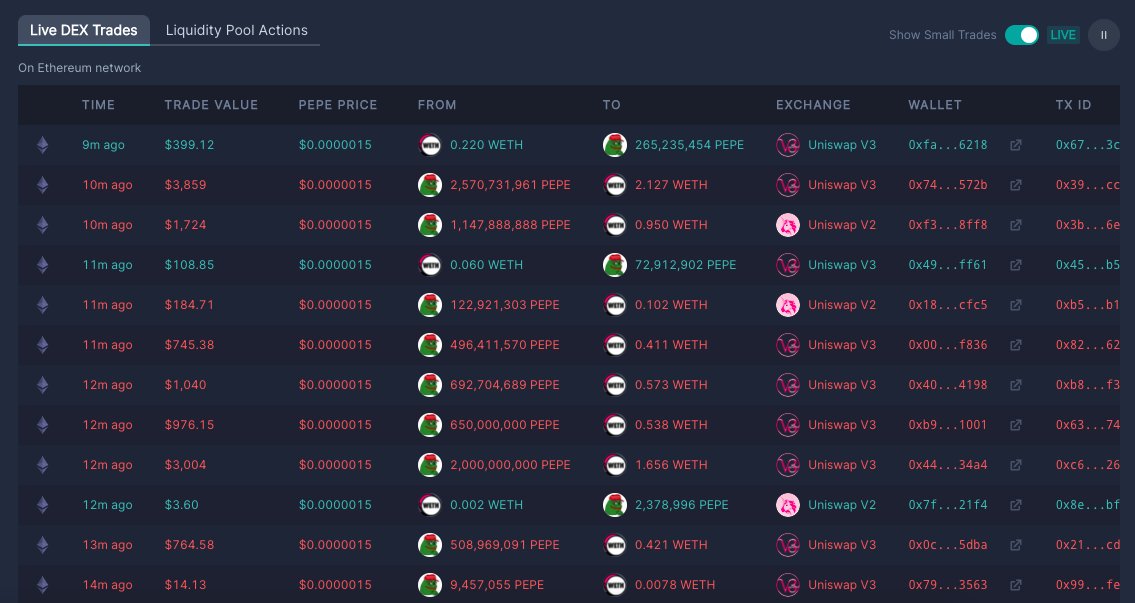The height and width of the screenshot is (603, 1135).
Task: Click the Uniswap V2 icon in the $3.60 row
Action: pyautogui.click(x=789, y=505)
